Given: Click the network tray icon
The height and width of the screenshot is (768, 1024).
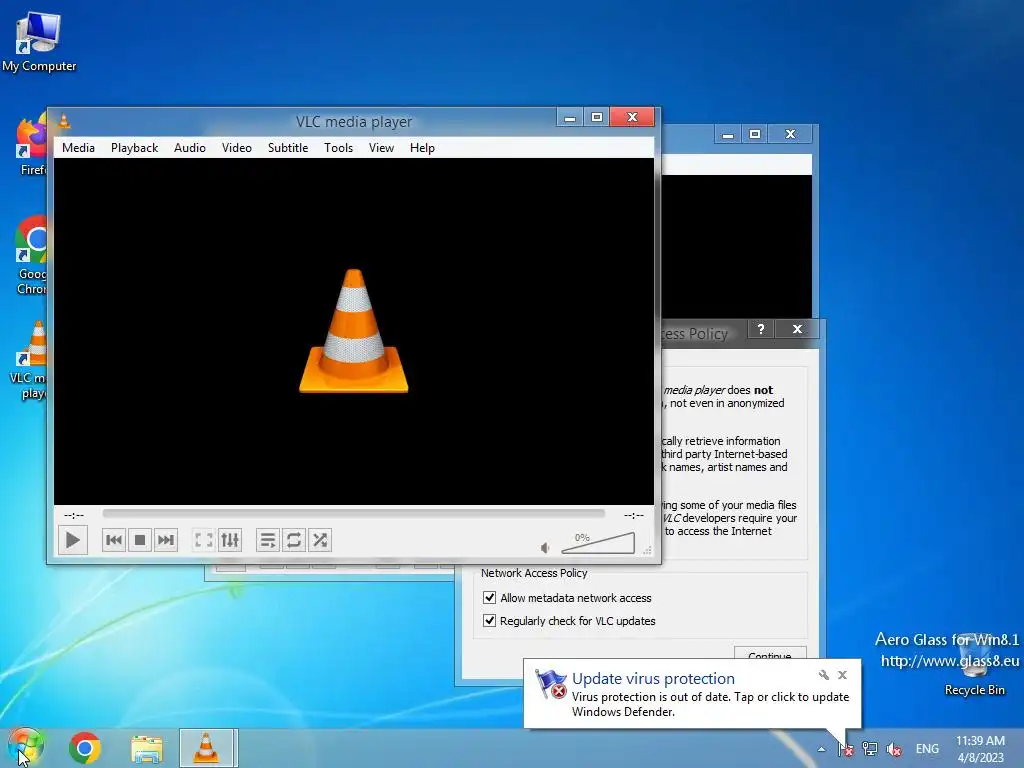Looking at the screenshot, I should click(x=869, y=749).
